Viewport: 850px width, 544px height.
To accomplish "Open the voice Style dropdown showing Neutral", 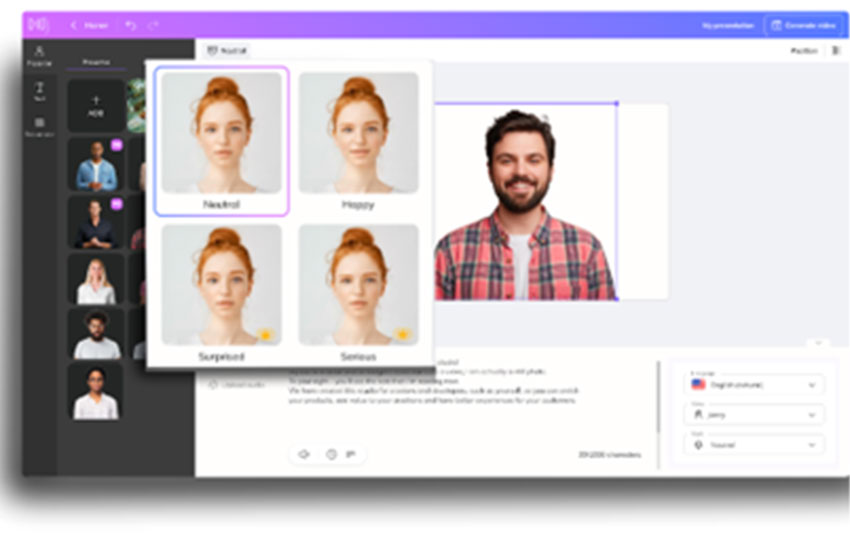I will click(x=754, y=445).
